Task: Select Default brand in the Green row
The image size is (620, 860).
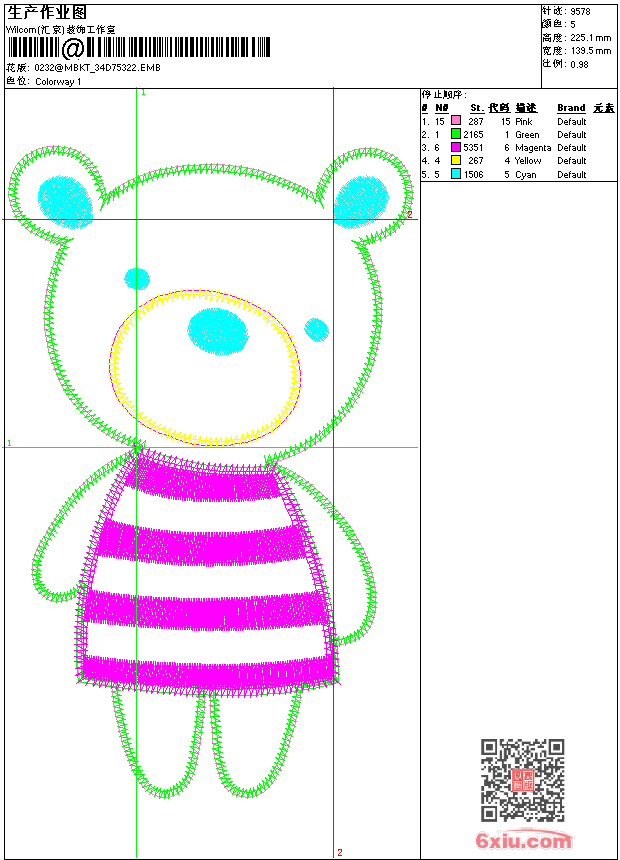Action: point(572,134)
